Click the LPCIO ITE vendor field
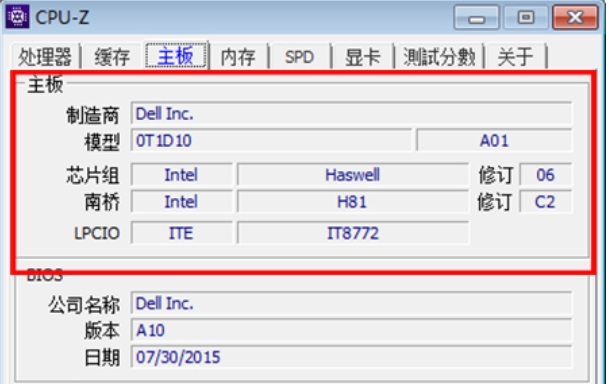The height and width of the screenshot is (384, 609). (x=181, y=233)
